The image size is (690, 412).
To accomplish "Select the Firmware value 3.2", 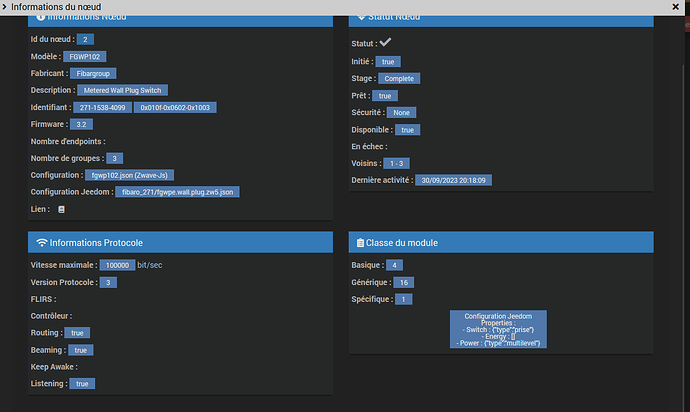I will tap(81, 124).
